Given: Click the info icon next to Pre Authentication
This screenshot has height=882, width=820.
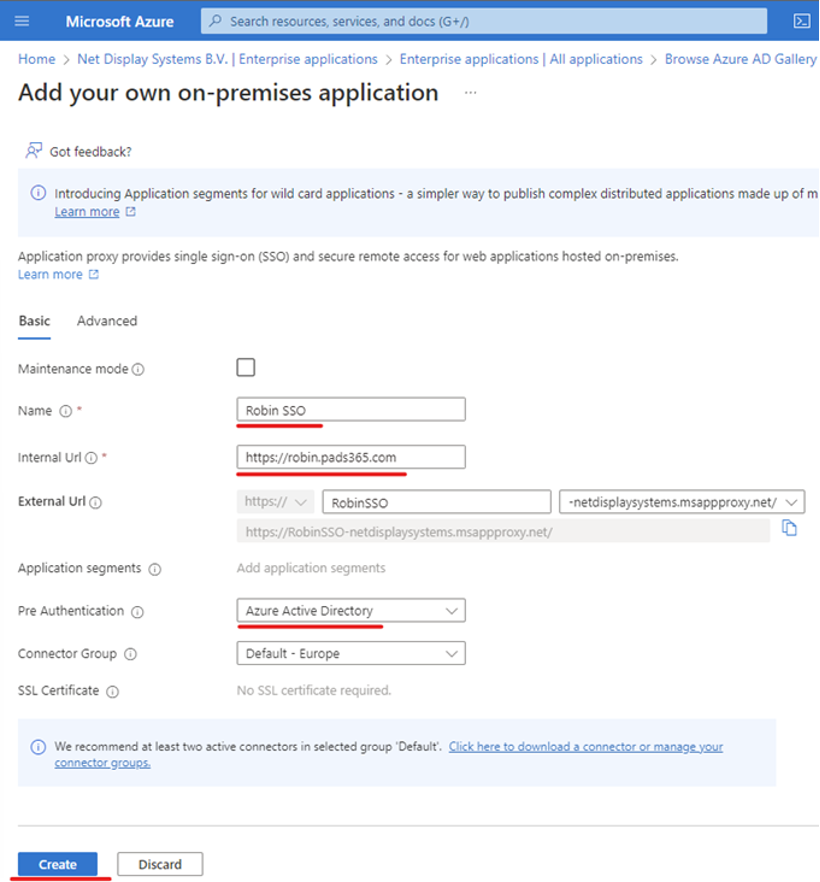Looking at the screenshot, I should coord(137,612).
